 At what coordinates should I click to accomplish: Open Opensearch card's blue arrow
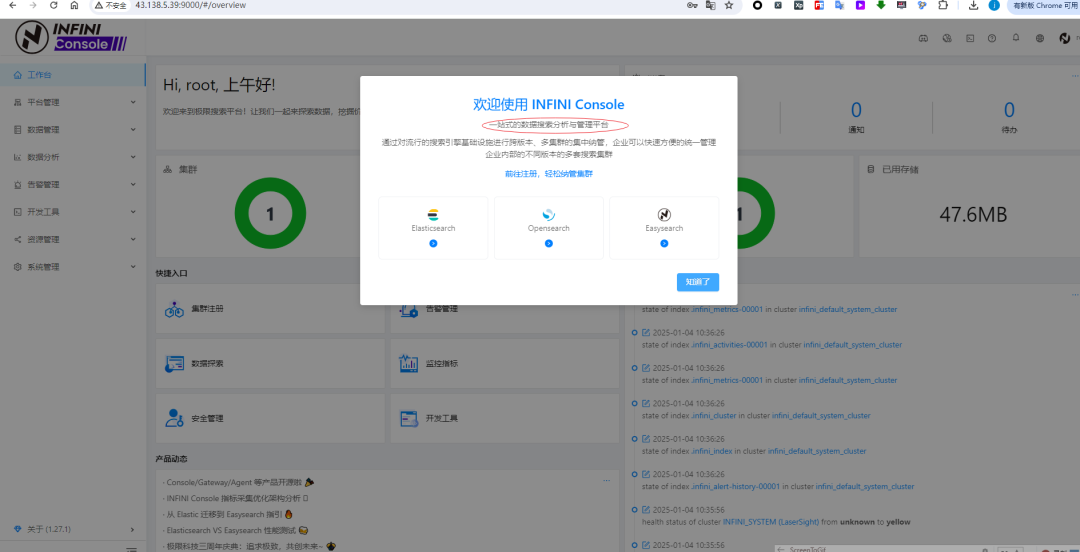point(548,243)
